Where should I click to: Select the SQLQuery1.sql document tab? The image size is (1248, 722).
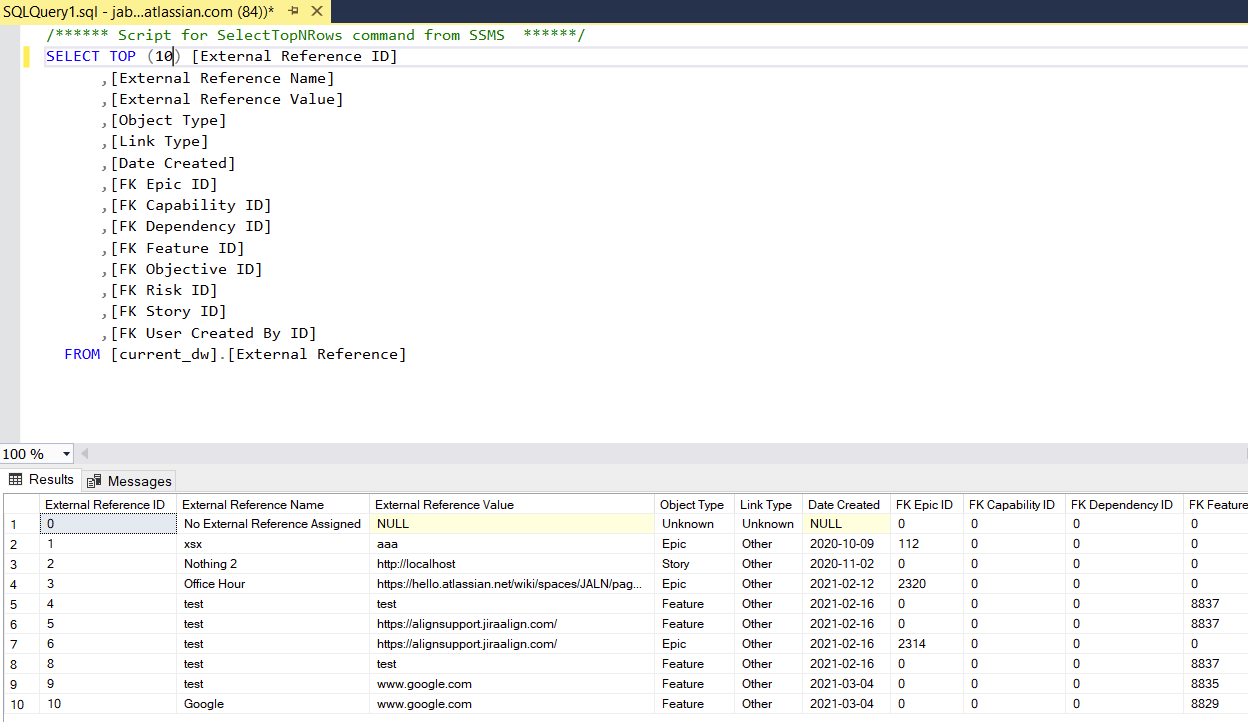(139, 10)
